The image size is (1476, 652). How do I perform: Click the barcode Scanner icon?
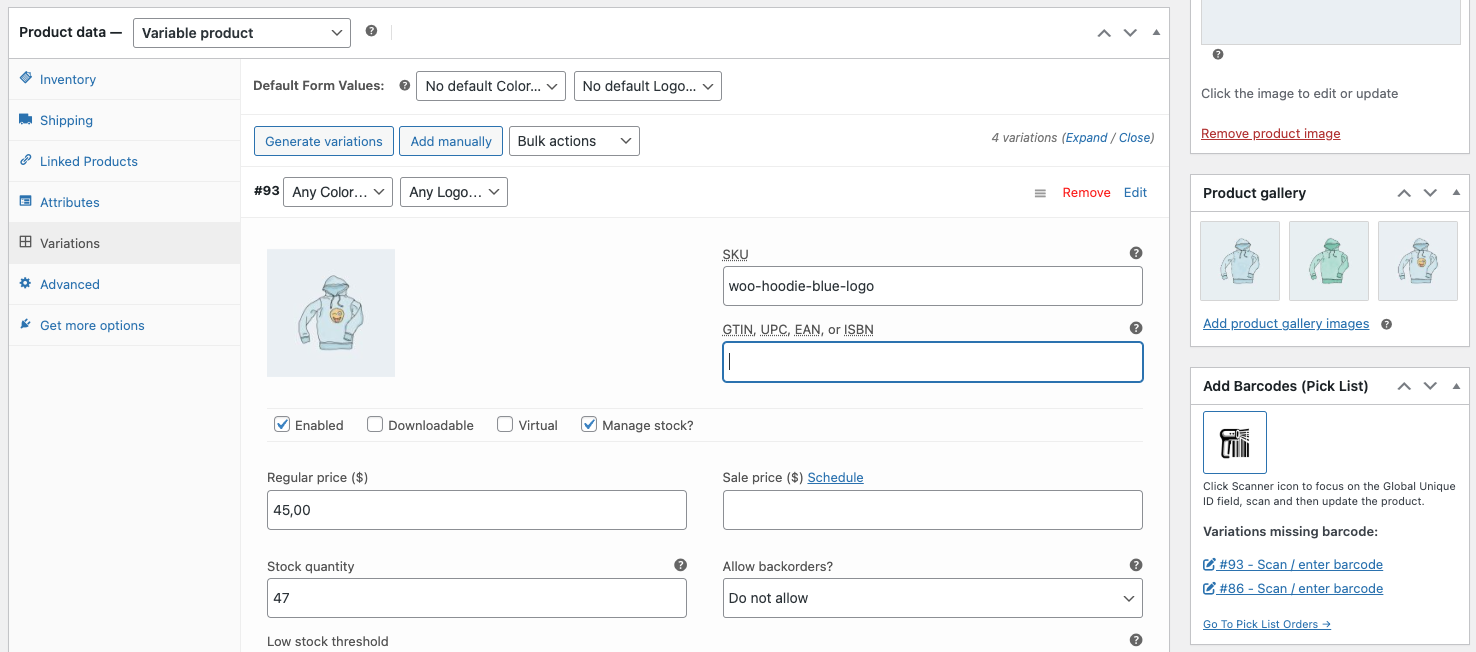pos(1234,441)
